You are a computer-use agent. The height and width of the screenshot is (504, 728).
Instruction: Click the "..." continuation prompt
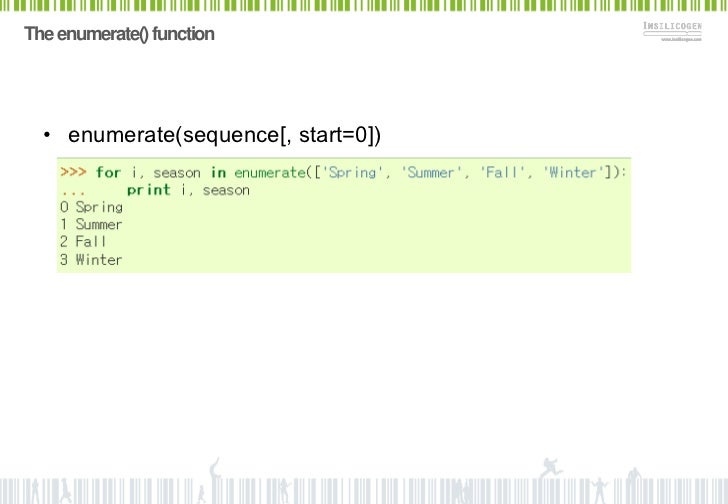(x=72, y=190)
